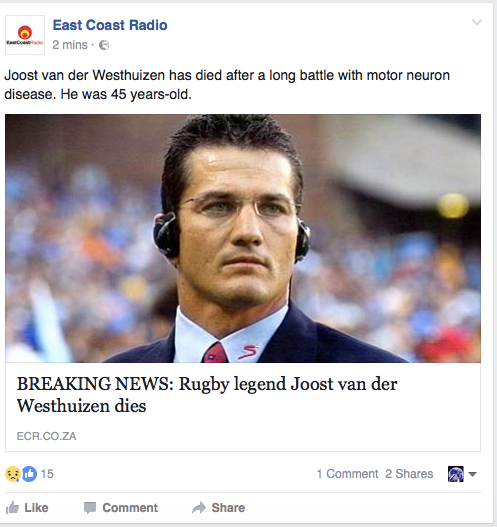Click the speech bubble comment icon

coord(90,508)
